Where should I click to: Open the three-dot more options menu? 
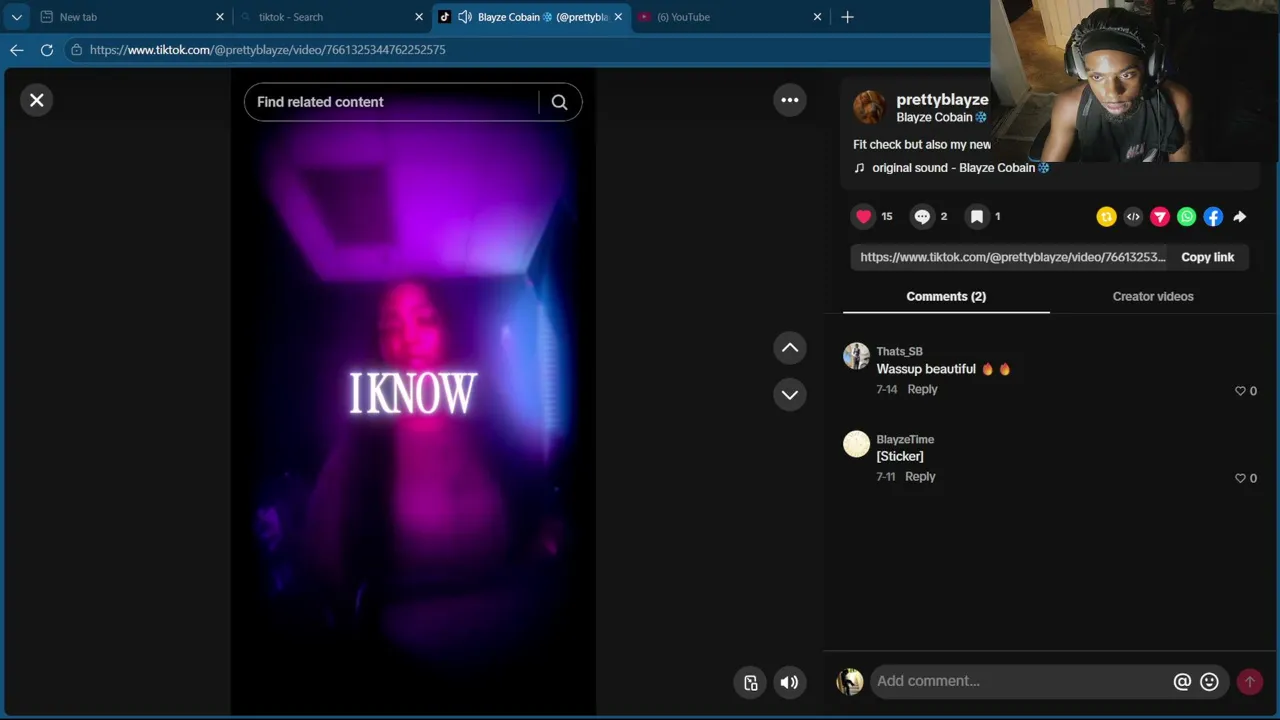[790, 100]
